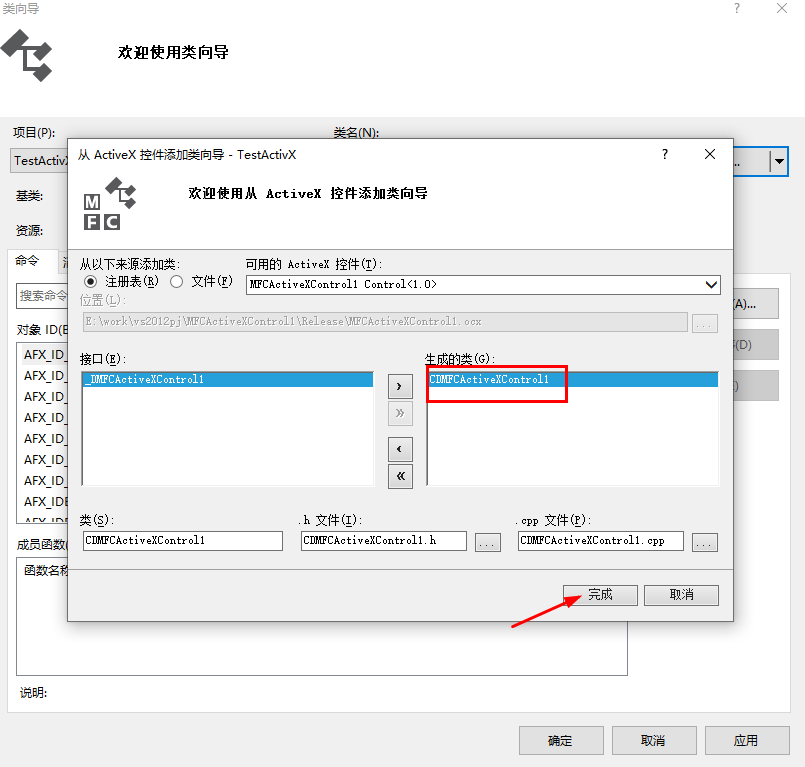The image size is (805, 767).
Task: Click the 完成 button to finish the wizard
Action: pos(599,594)
